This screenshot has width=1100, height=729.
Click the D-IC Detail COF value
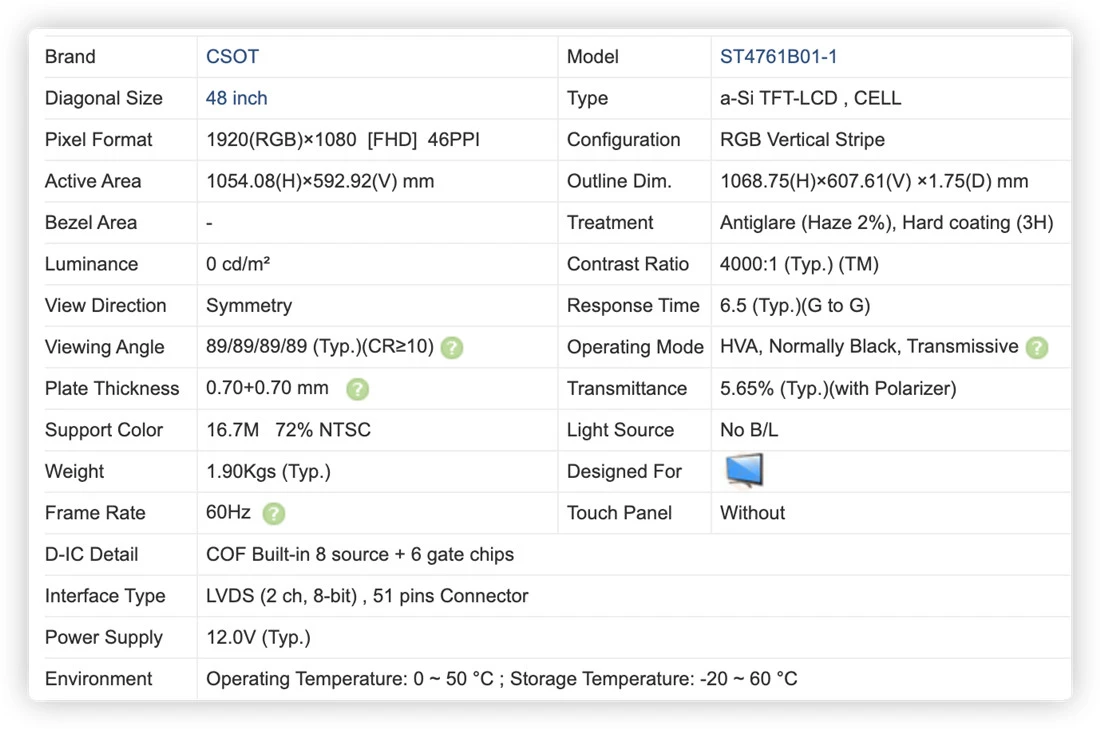coord(360,554)
